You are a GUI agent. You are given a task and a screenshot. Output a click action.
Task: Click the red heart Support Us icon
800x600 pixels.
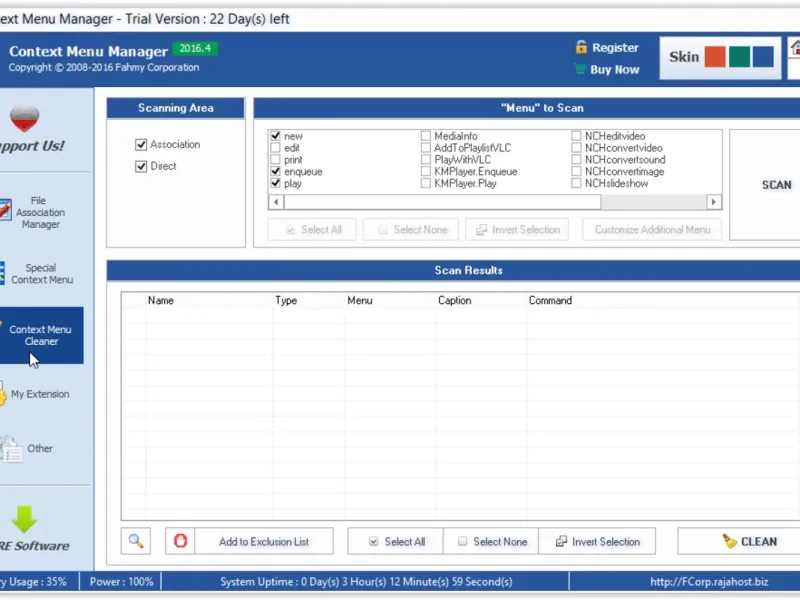tap(24, 118)
